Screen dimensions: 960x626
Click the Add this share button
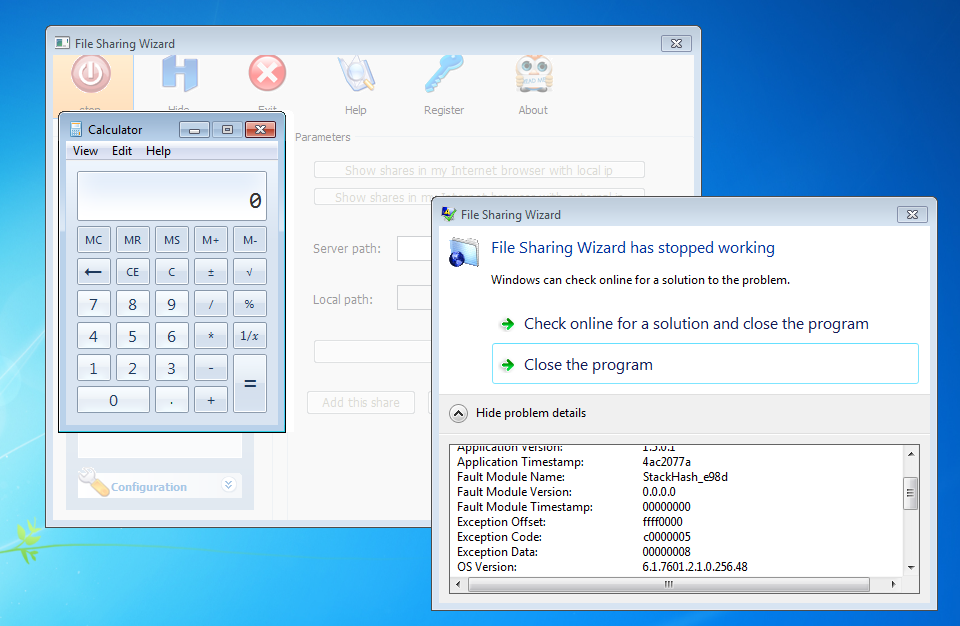tap(361, 402)
